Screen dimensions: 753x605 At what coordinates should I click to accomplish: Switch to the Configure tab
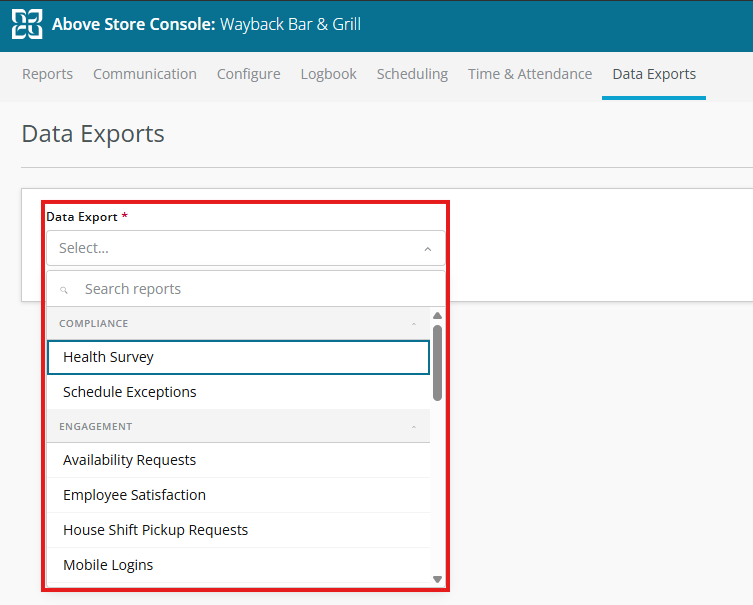point(249,74)
